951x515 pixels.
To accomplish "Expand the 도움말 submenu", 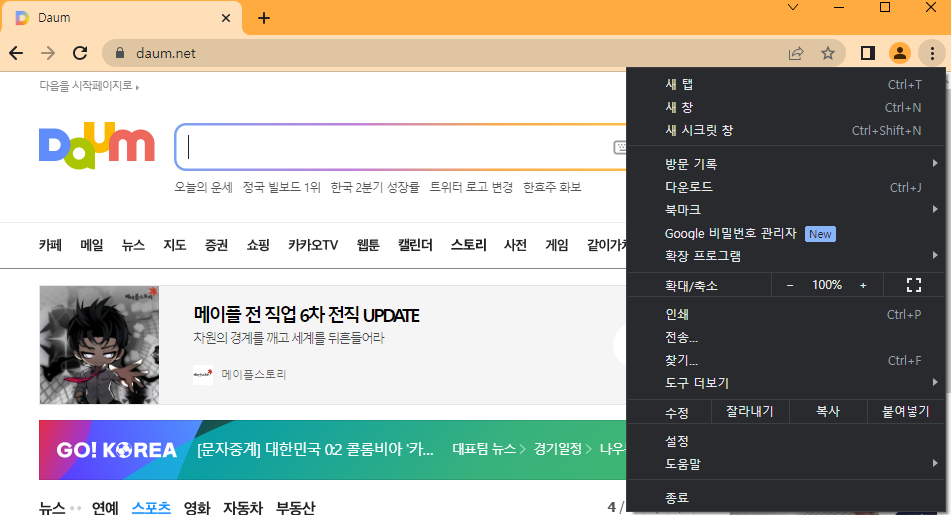I will coord(786,464).
